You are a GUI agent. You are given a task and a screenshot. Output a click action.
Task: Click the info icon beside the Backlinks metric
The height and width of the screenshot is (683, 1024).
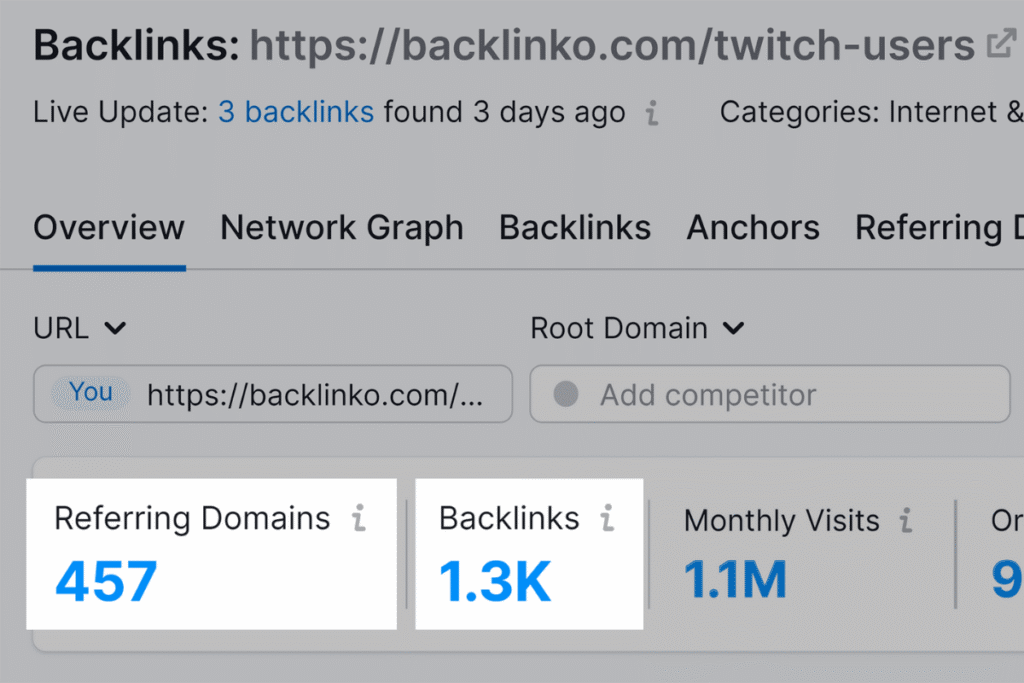[x=607, y=518]
